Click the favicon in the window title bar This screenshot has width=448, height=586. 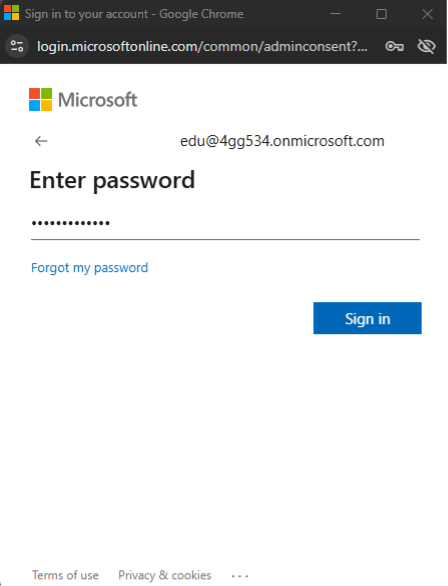click(11, 13)
